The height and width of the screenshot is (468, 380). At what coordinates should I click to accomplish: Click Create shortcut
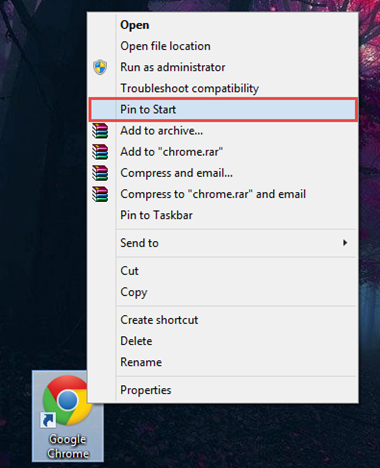(223, 320)
